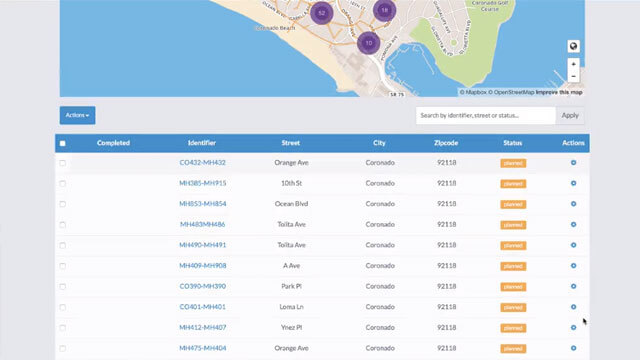Check the box for CO390-MH390
Screen dimensions: 640x360
tap(62, 287)
